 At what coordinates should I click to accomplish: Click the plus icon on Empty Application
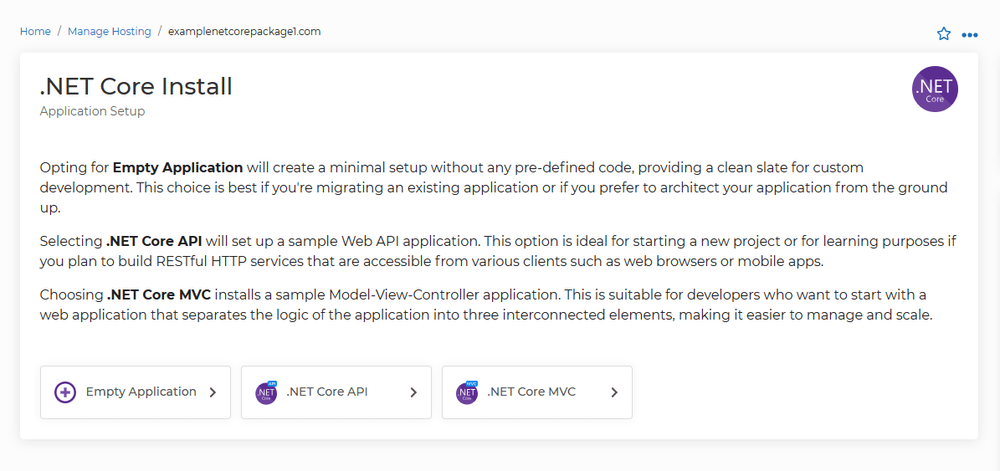coord(65,392)
